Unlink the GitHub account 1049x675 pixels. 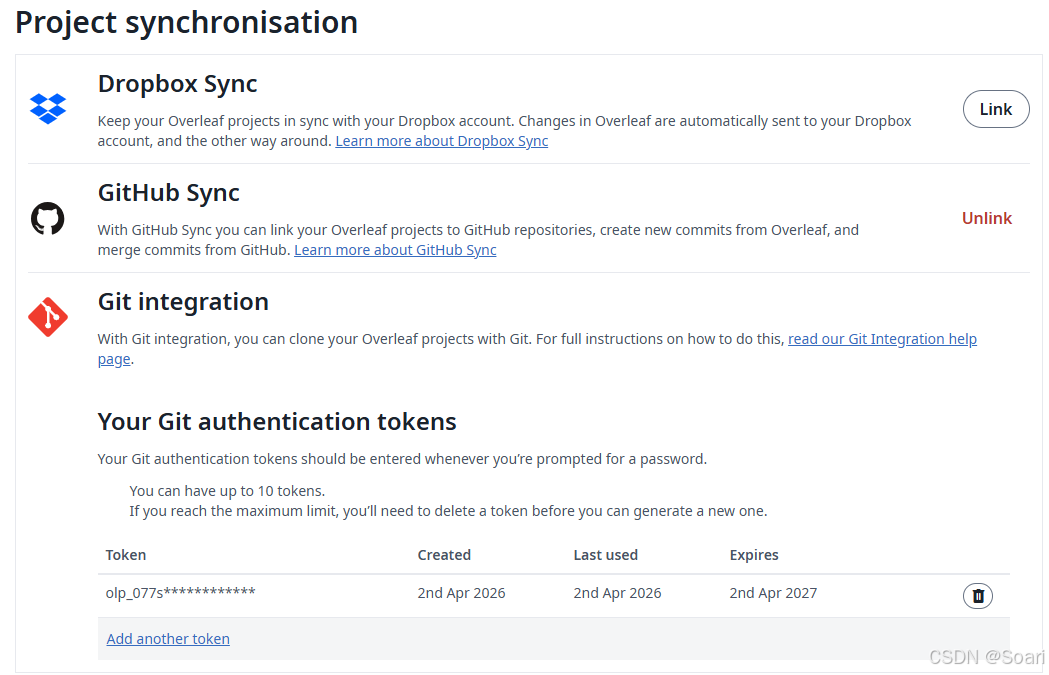(987, 218)
